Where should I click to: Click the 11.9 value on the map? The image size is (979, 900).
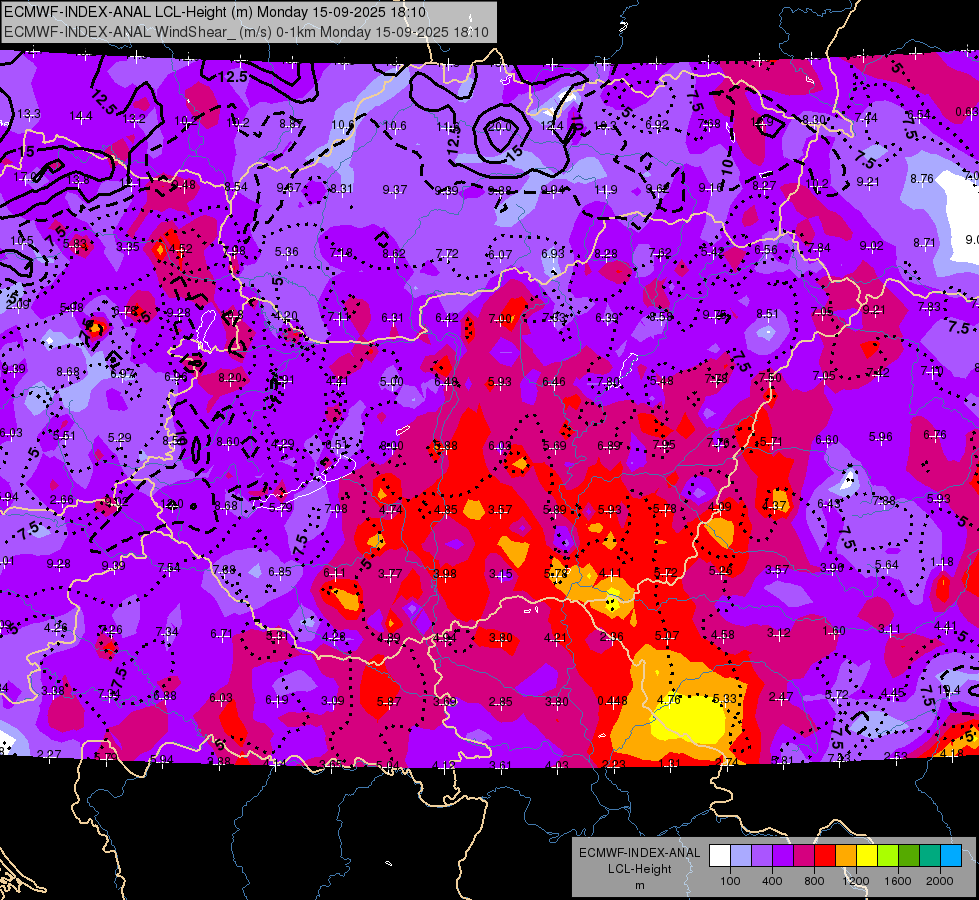point(606,189)
